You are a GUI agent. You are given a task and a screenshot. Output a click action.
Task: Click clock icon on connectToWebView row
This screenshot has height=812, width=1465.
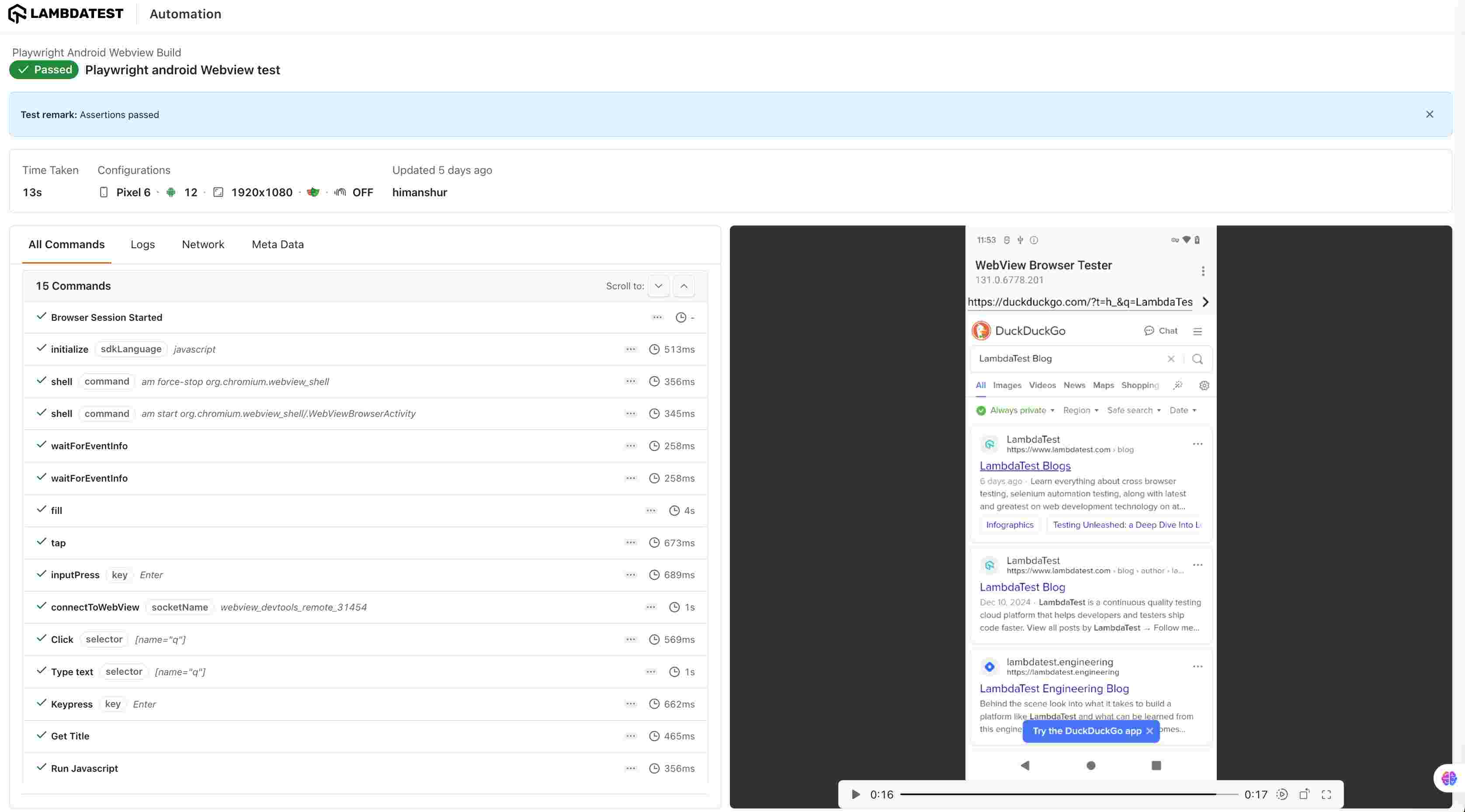[674, 607]
